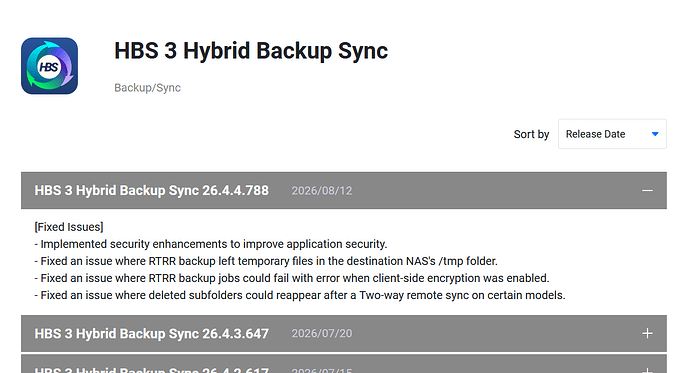Click the Two-way remote sync subfolders note
689x373 pixels.
pyautogui.click(x=300, y=296)
